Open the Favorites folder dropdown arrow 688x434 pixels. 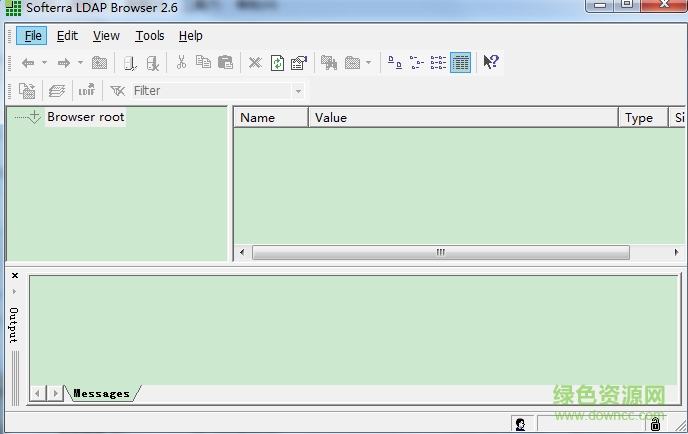(x=369, y=63)
